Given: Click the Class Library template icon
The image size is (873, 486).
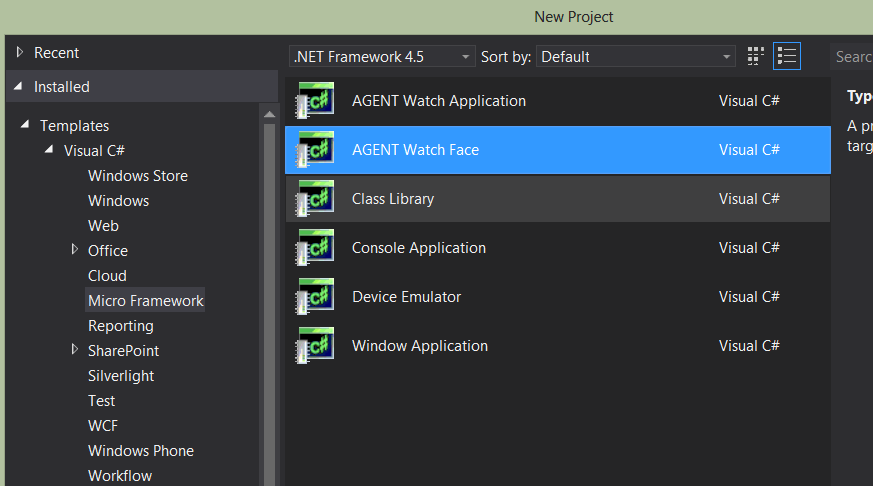Looking at the screenshot, I should [x=315, y=199].
